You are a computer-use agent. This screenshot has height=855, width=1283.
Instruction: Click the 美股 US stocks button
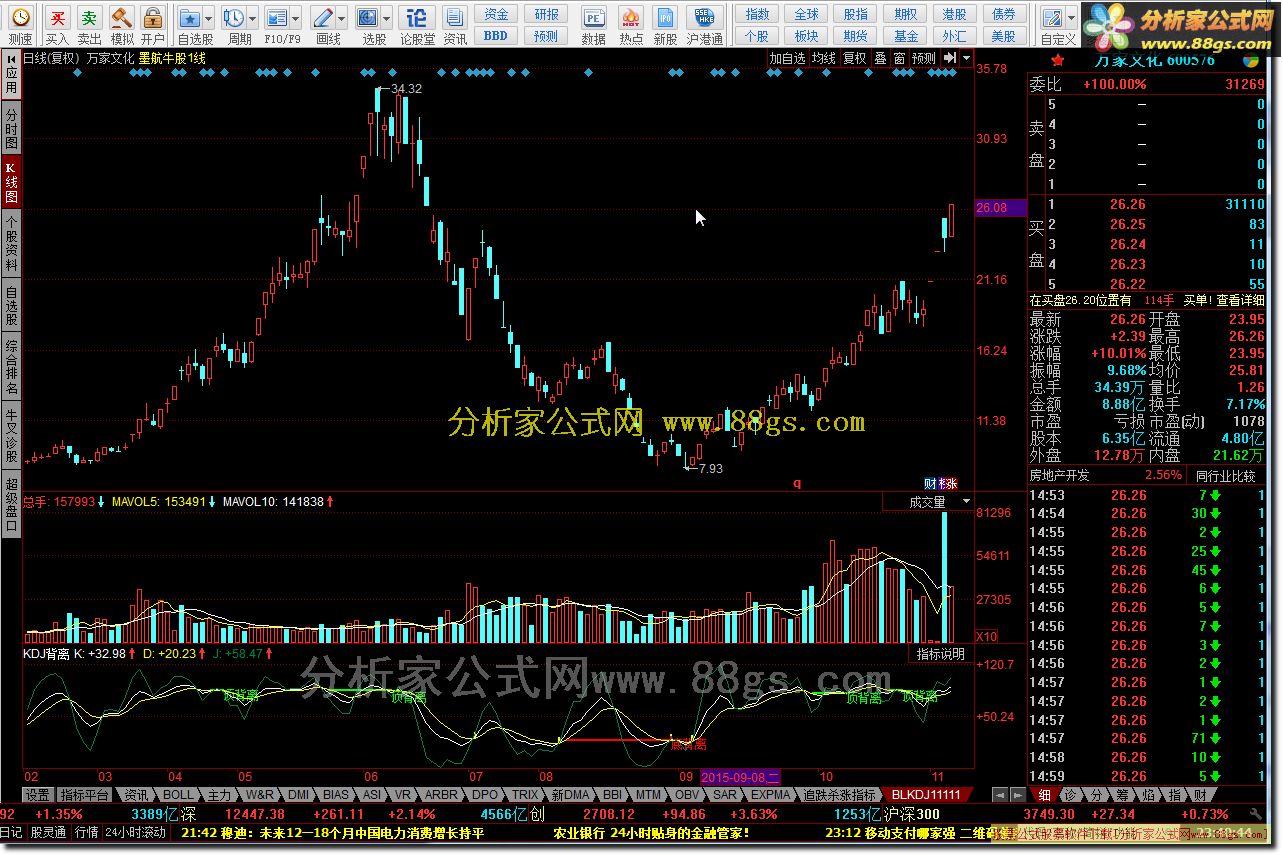pyautogui.click(x=1004, y=35)
